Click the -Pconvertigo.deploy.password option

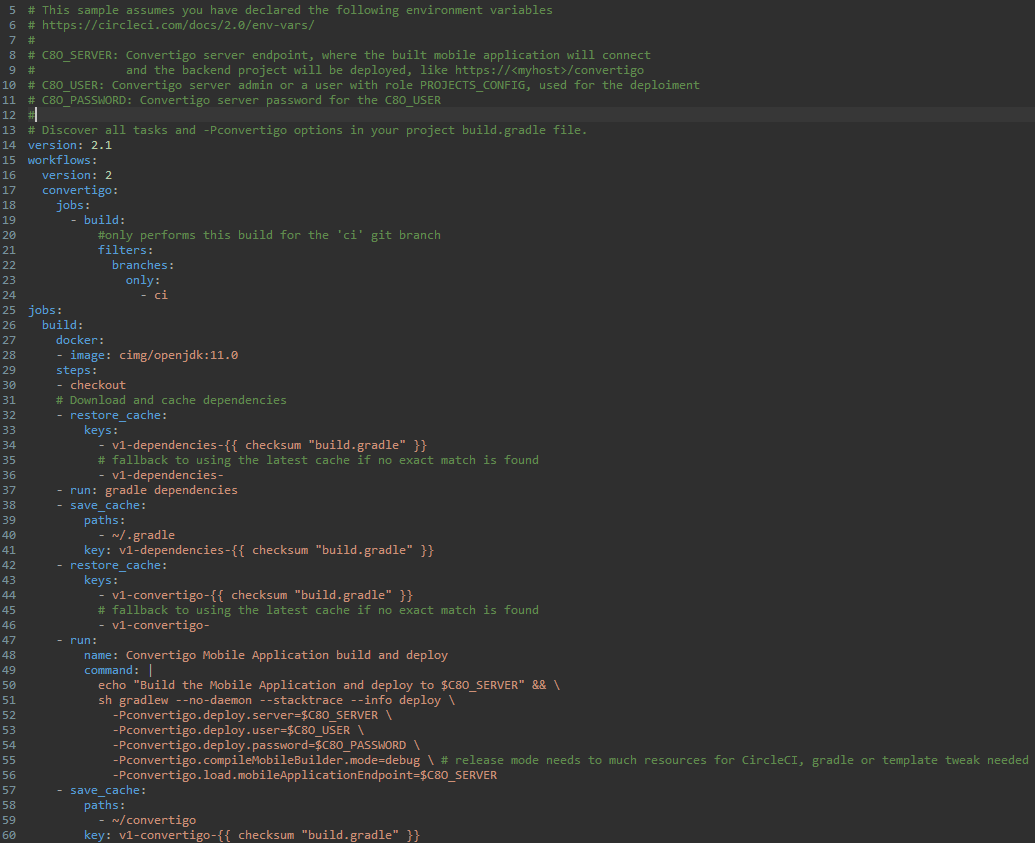(258, 745)
